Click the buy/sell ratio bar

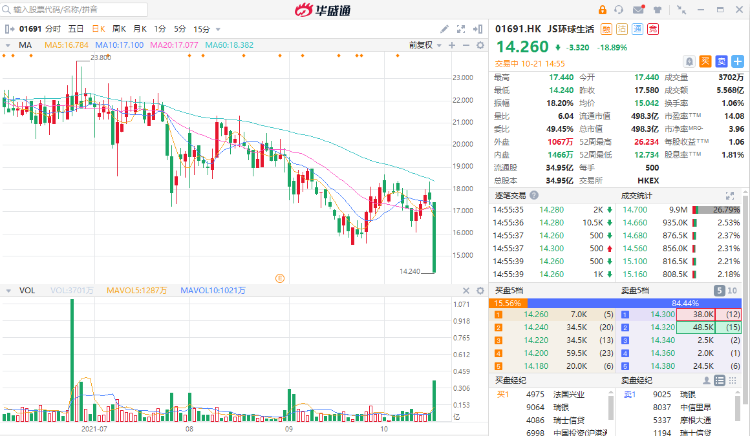pyautogui.click(x=615, y=303)
